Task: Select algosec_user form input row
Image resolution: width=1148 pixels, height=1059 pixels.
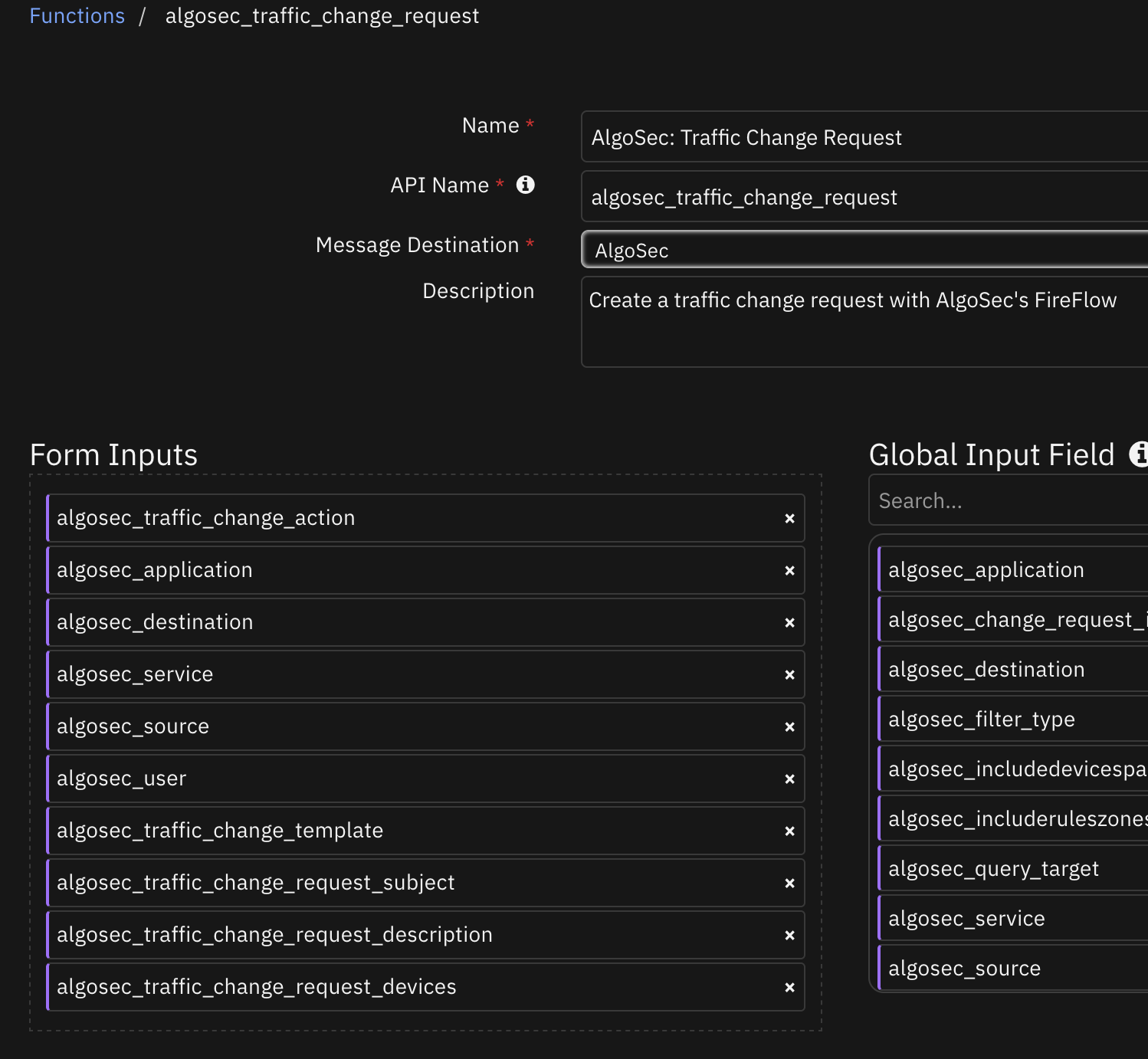Action: point(425,779)
